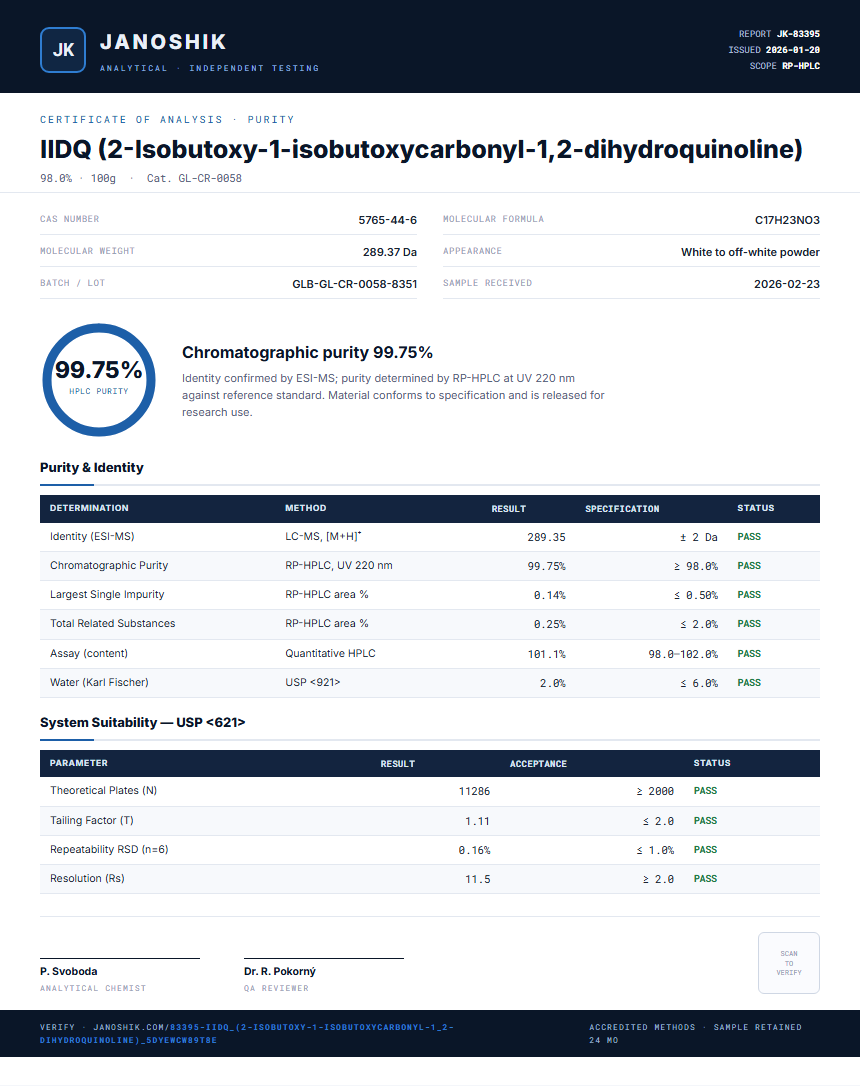Screen dimensions: 860x1086
Task: Click the 99.75% HPLC purity ring
Action: pos(99,380)
